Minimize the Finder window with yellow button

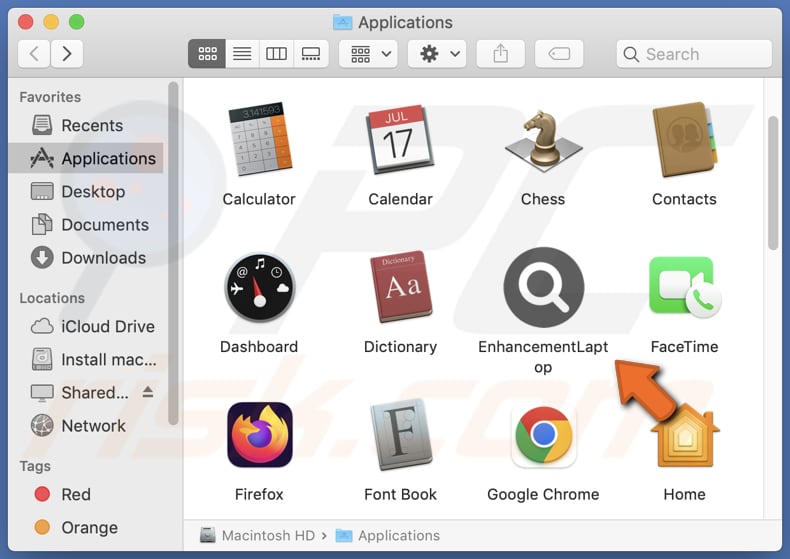tap(51, 22)
